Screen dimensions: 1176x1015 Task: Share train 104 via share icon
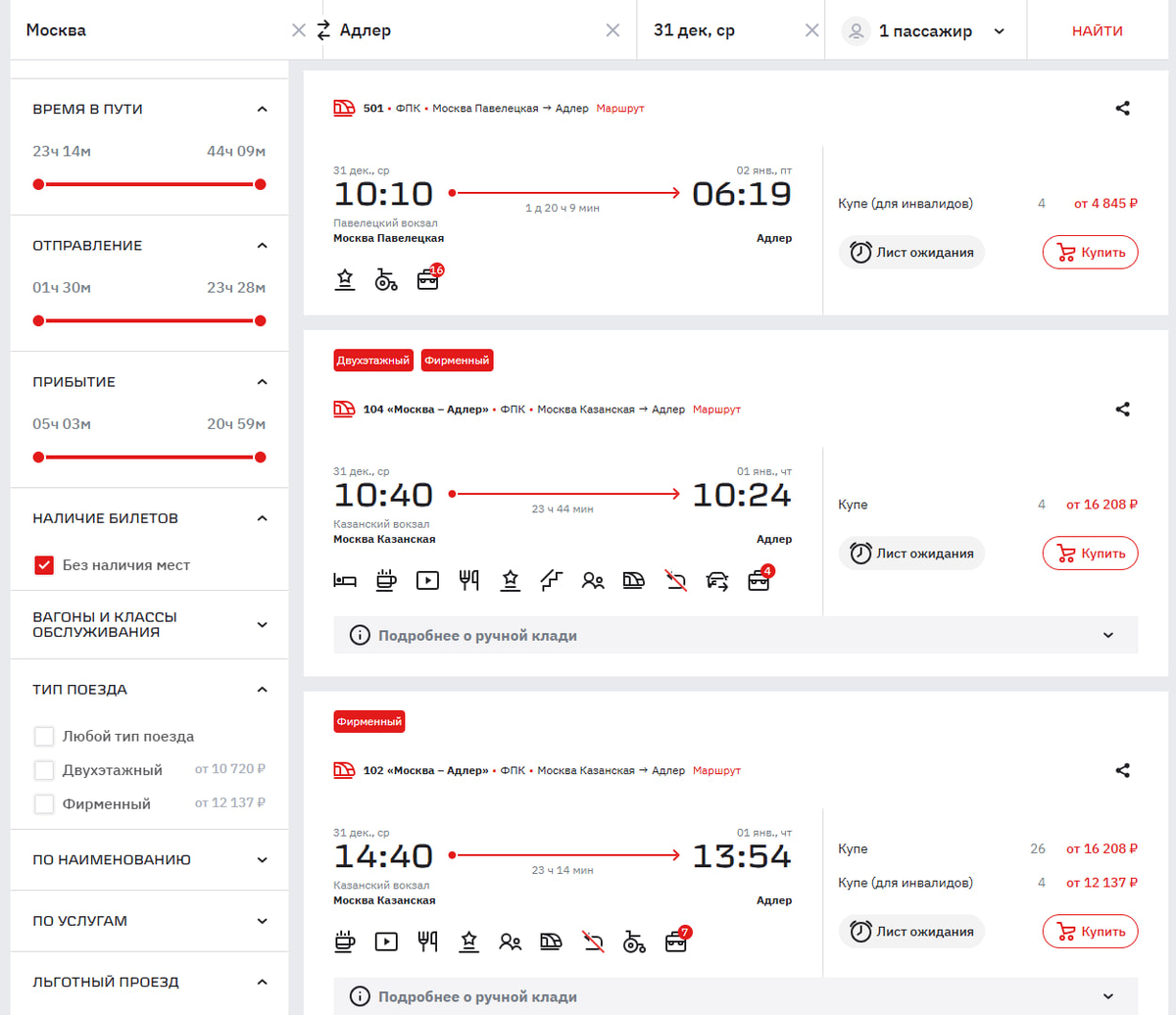[x=1123, y=410]
